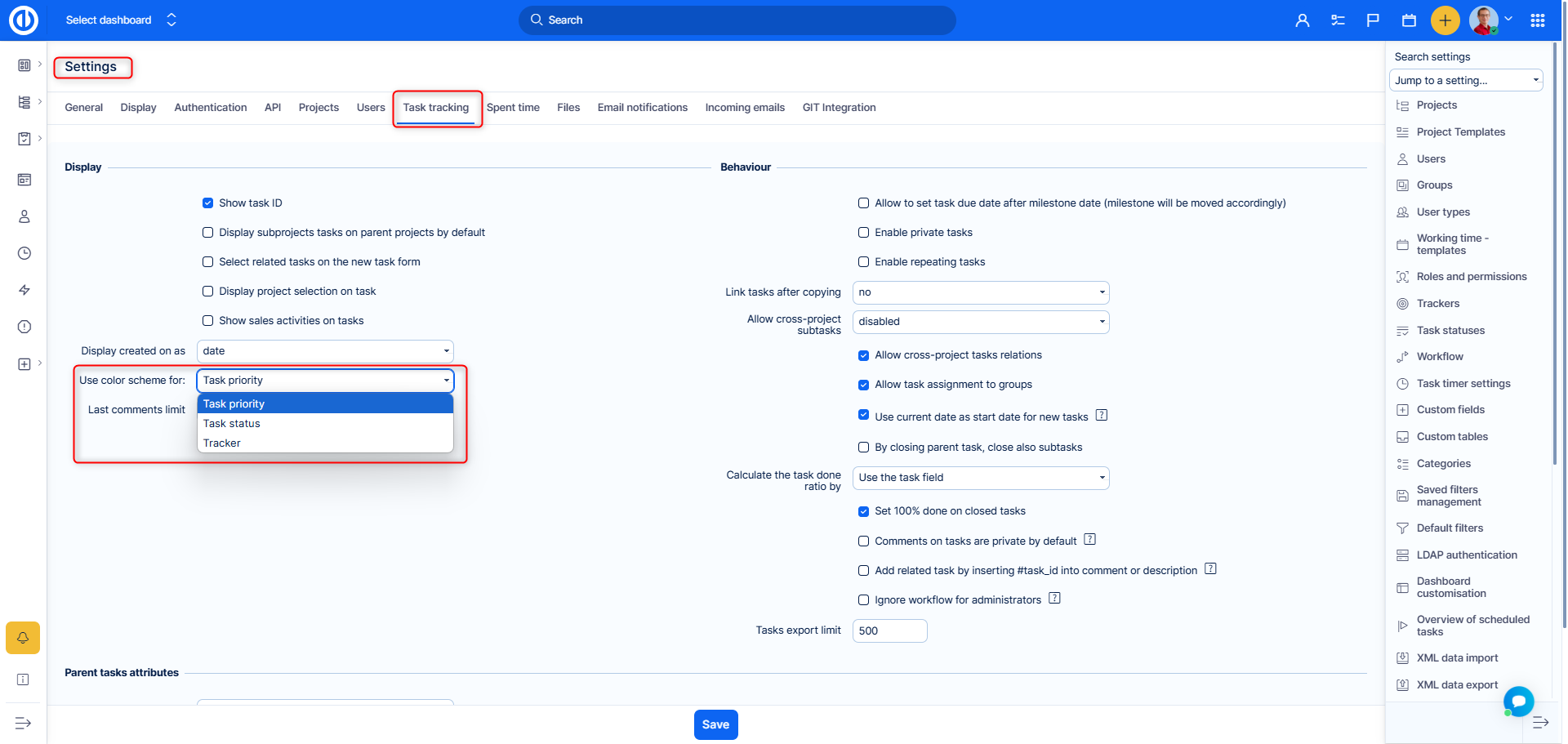
Task: Uncheck the Show task ID checkbox
Action: tap(208, 203)
